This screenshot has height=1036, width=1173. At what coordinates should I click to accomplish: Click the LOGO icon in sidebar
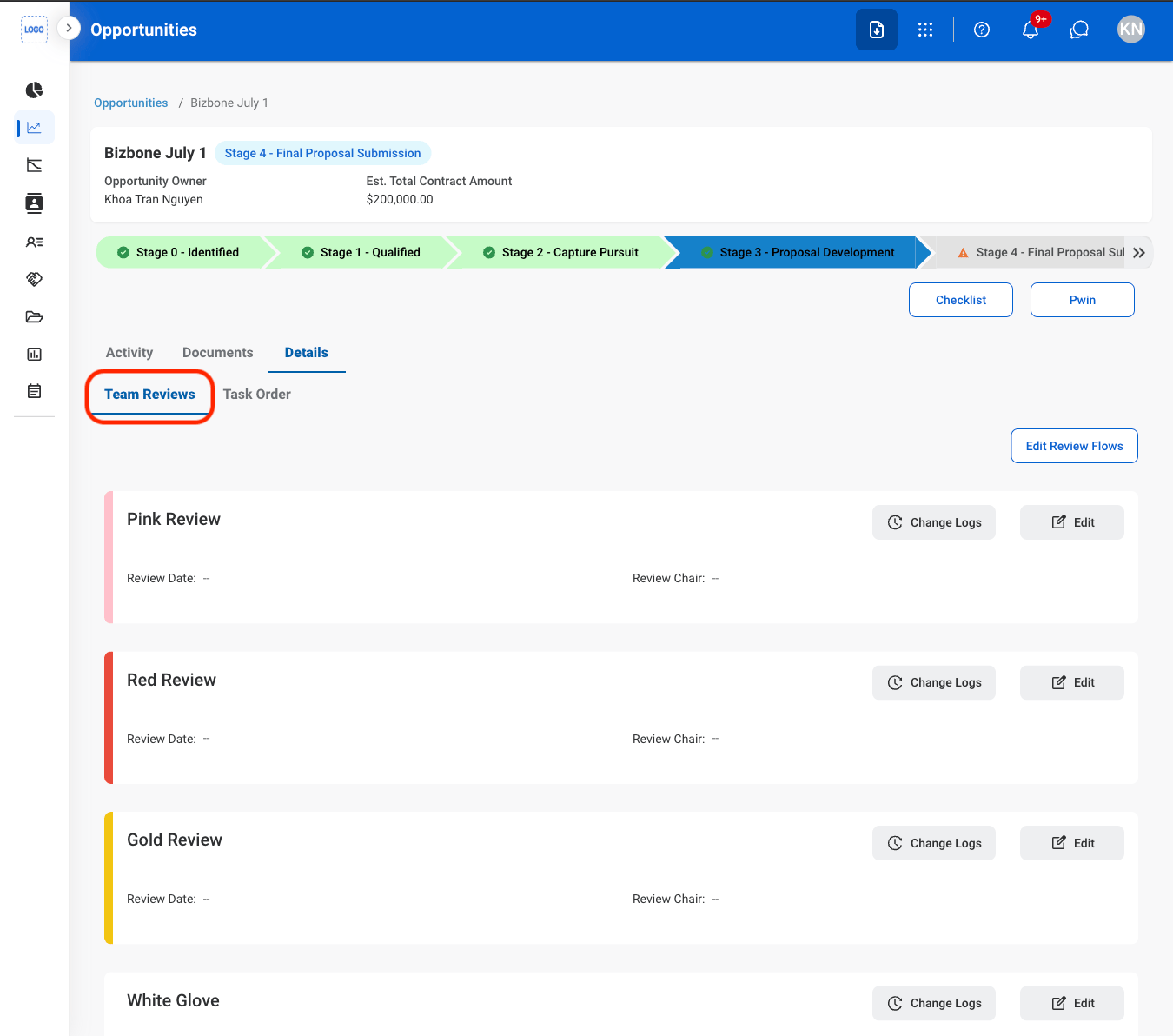point(34,30)
